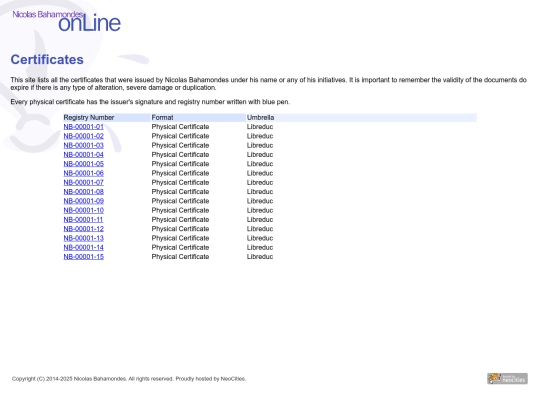This screenshot has width=540, height=405.
Task: Select Libreduc in the NB-00001-12 row
Action: click(260, 229)
